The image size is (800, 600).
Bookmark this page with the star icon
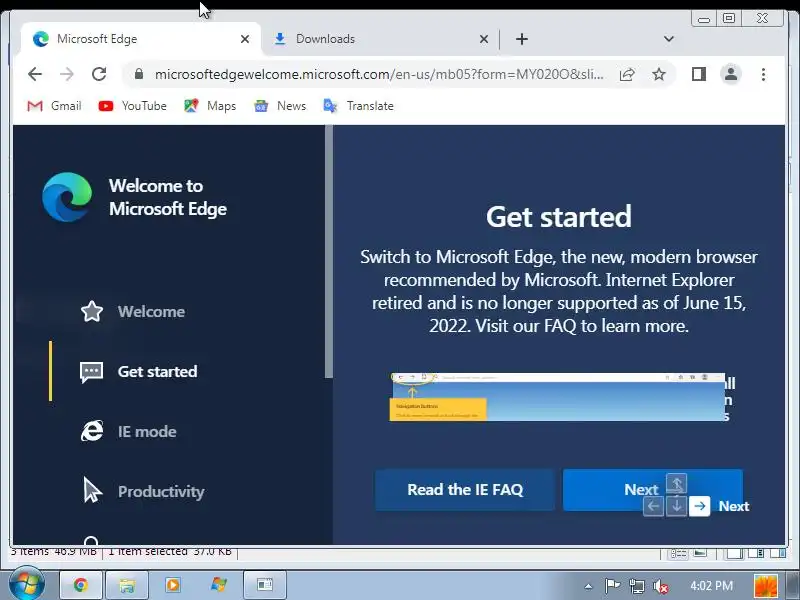tap(659, 74)
